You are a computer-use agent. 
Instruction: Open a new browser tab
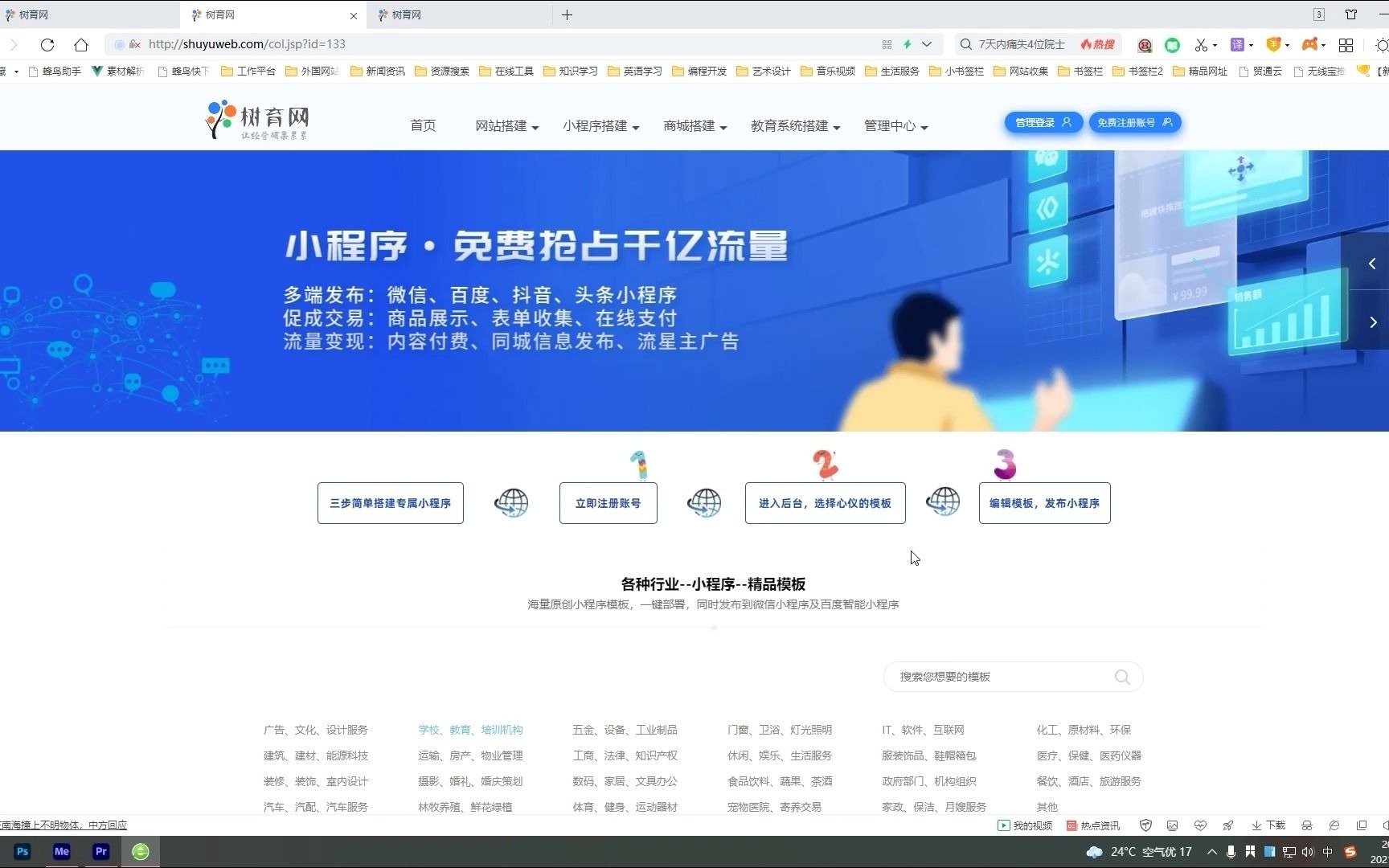pos(567,14)
